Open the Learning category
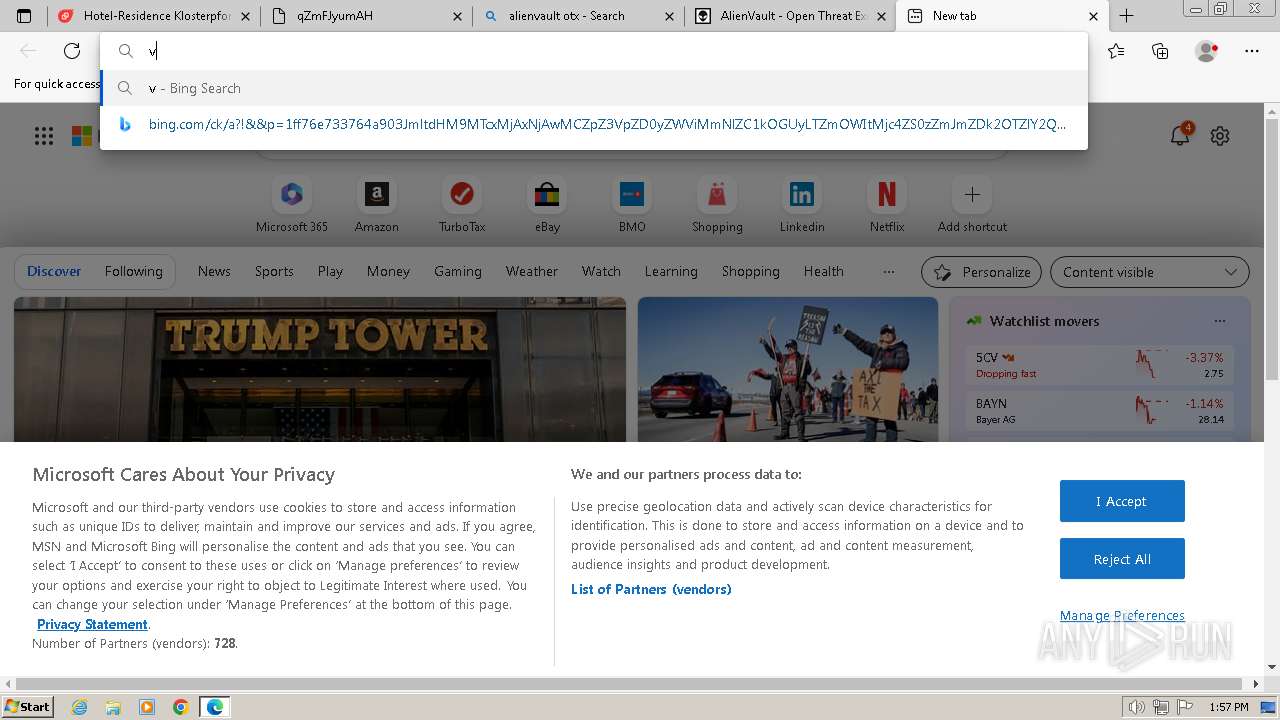The image size is (1280, 720). (671, 271)
